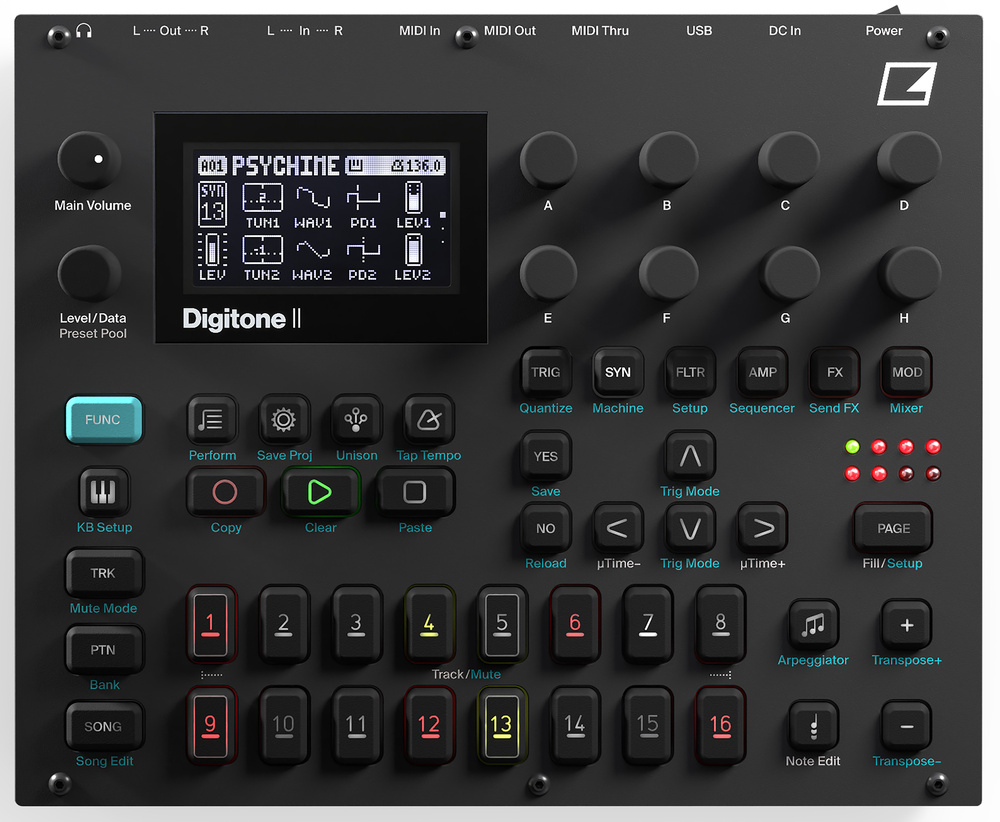Toggle step trig key 16
This screenshot has height=822, width=1000.
(x=720, y=726)
